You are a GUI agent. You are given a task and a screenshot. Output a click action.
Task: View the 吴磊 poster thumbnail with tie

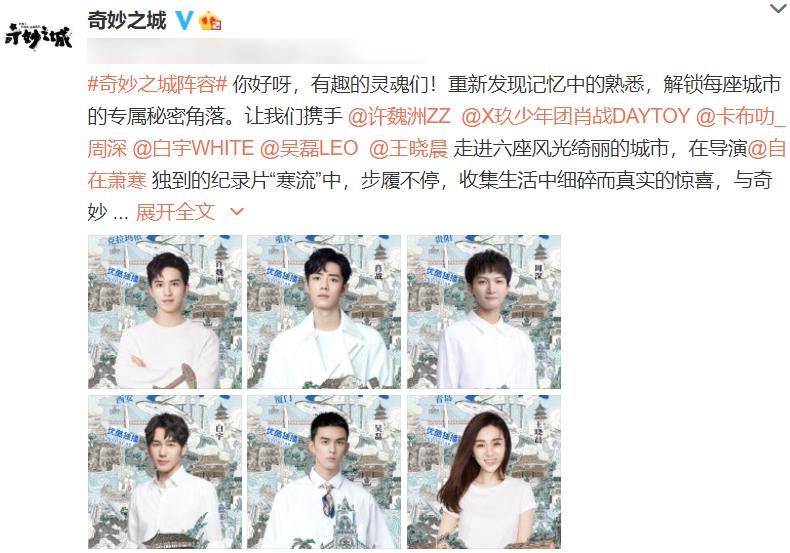click(x=324, y=472)
